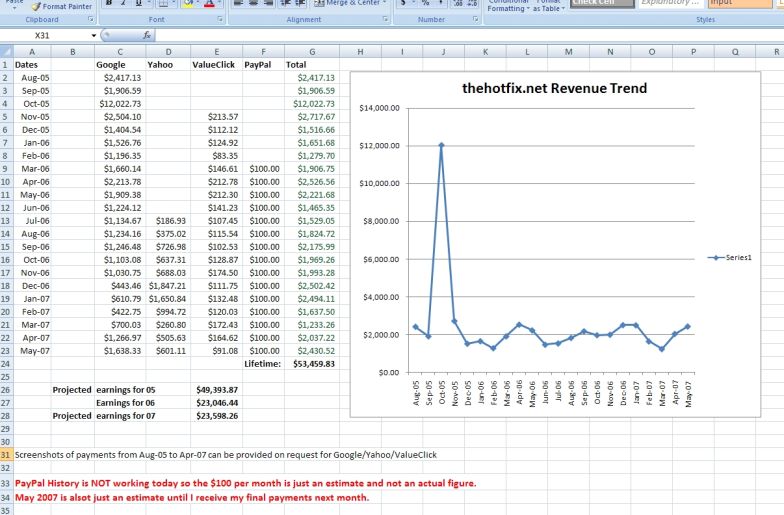
Task: Open Conditional Formatting menu
Action: [x=508, y=6]
